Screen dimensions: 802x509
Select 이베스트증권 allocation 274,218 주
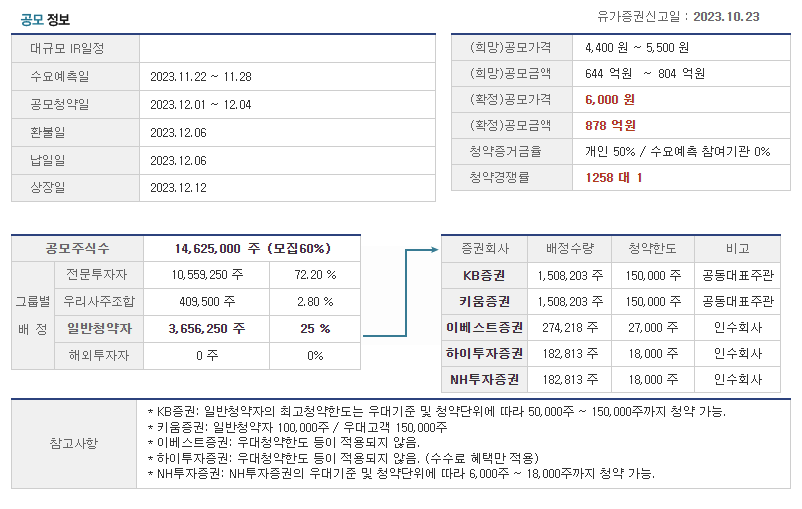[570, 327]
